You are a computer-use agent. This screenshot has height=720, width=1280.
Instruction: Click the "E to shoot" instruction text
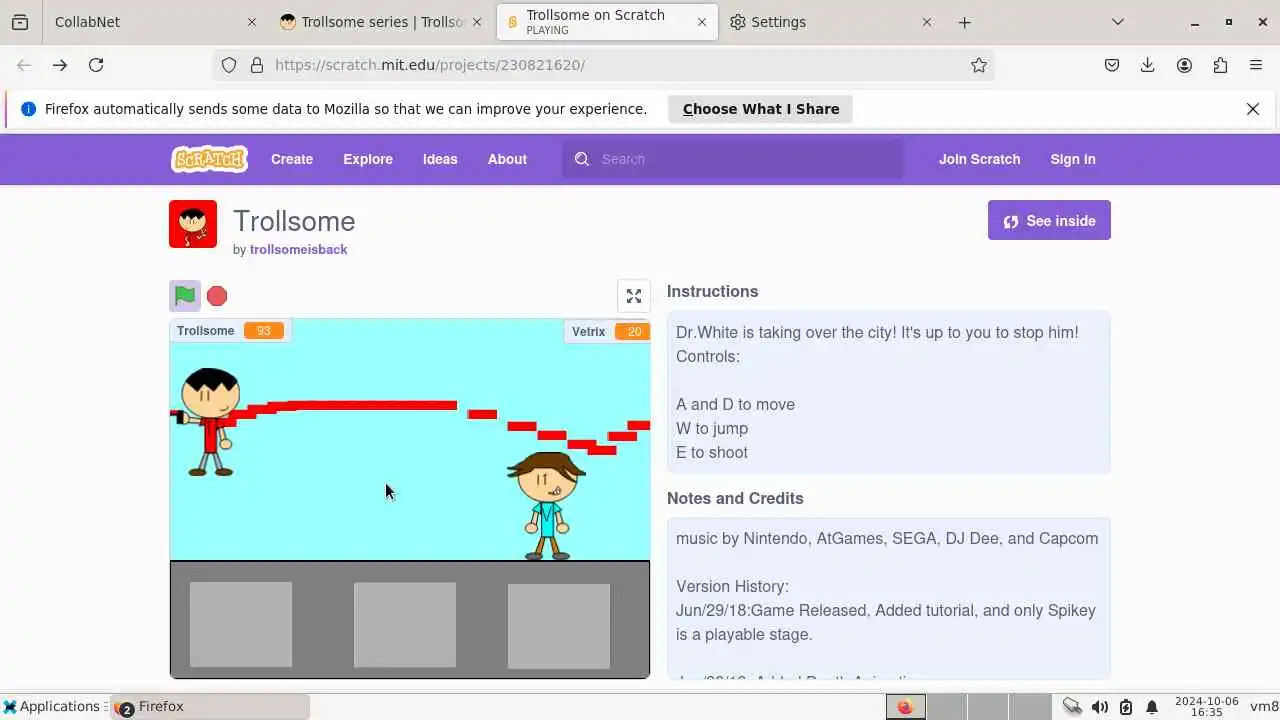(x=712, y=452)
